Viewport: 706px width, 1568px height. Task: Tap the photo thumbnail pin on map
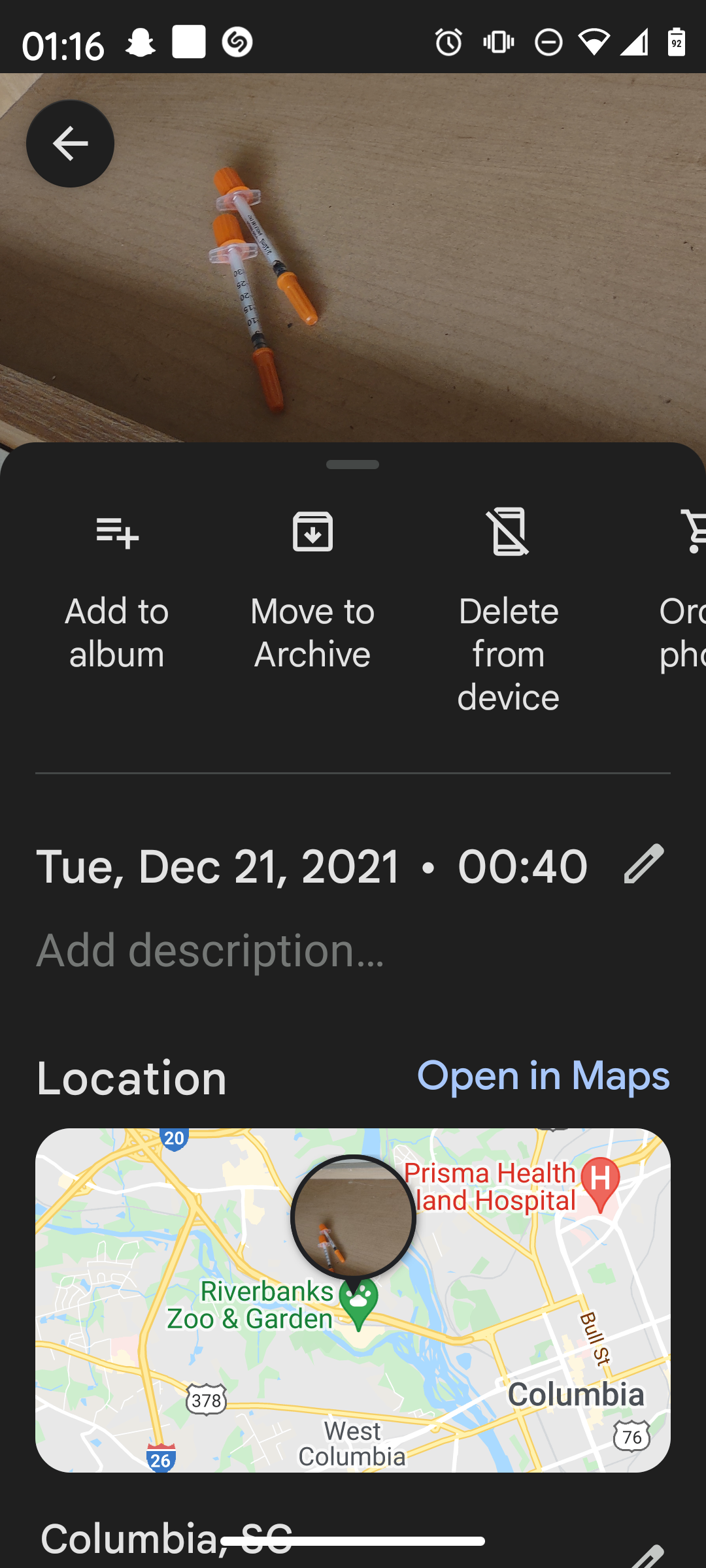point(353,1218)
